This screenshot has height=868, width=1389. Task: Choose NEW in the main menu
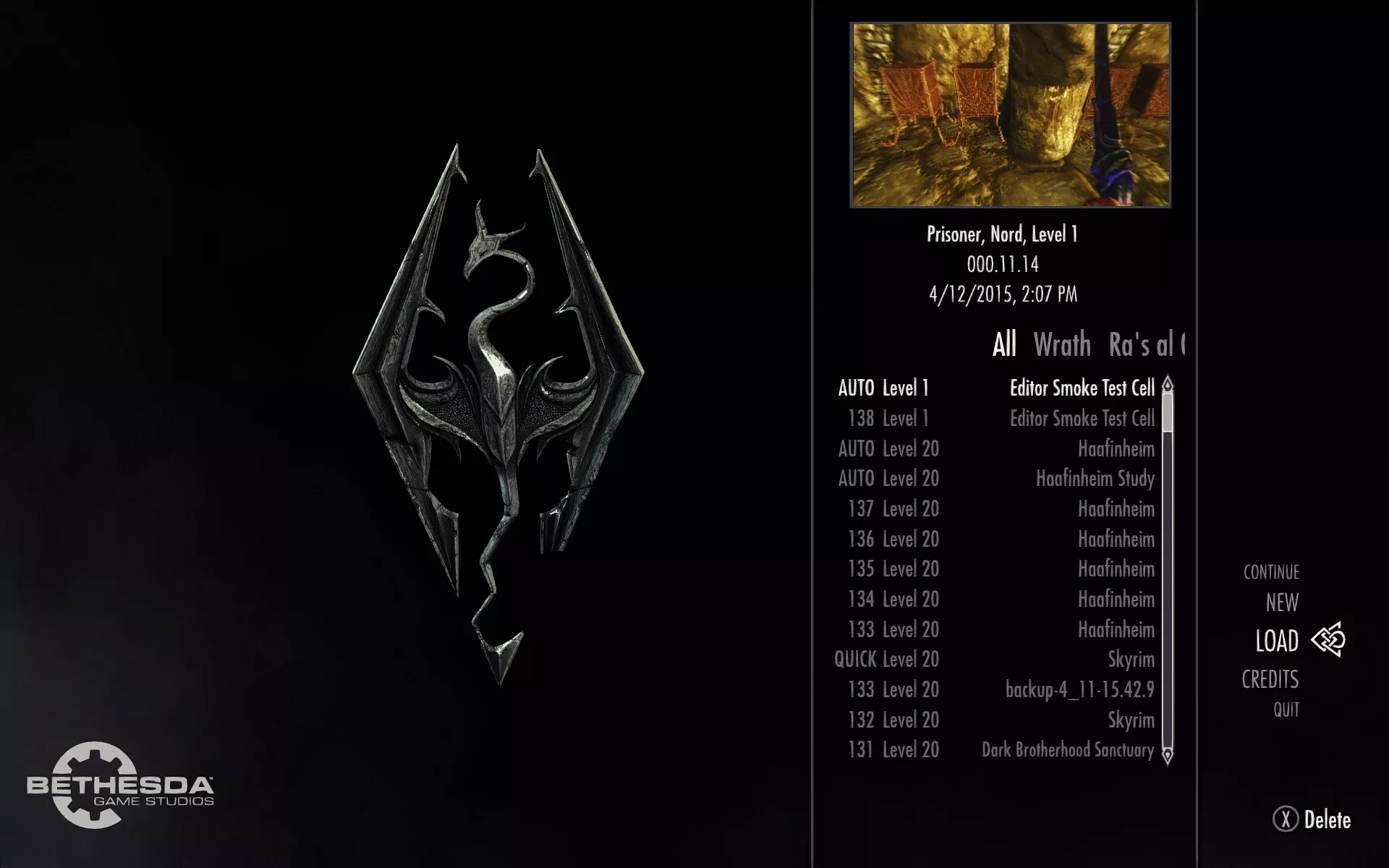[x=1282, y=602]
